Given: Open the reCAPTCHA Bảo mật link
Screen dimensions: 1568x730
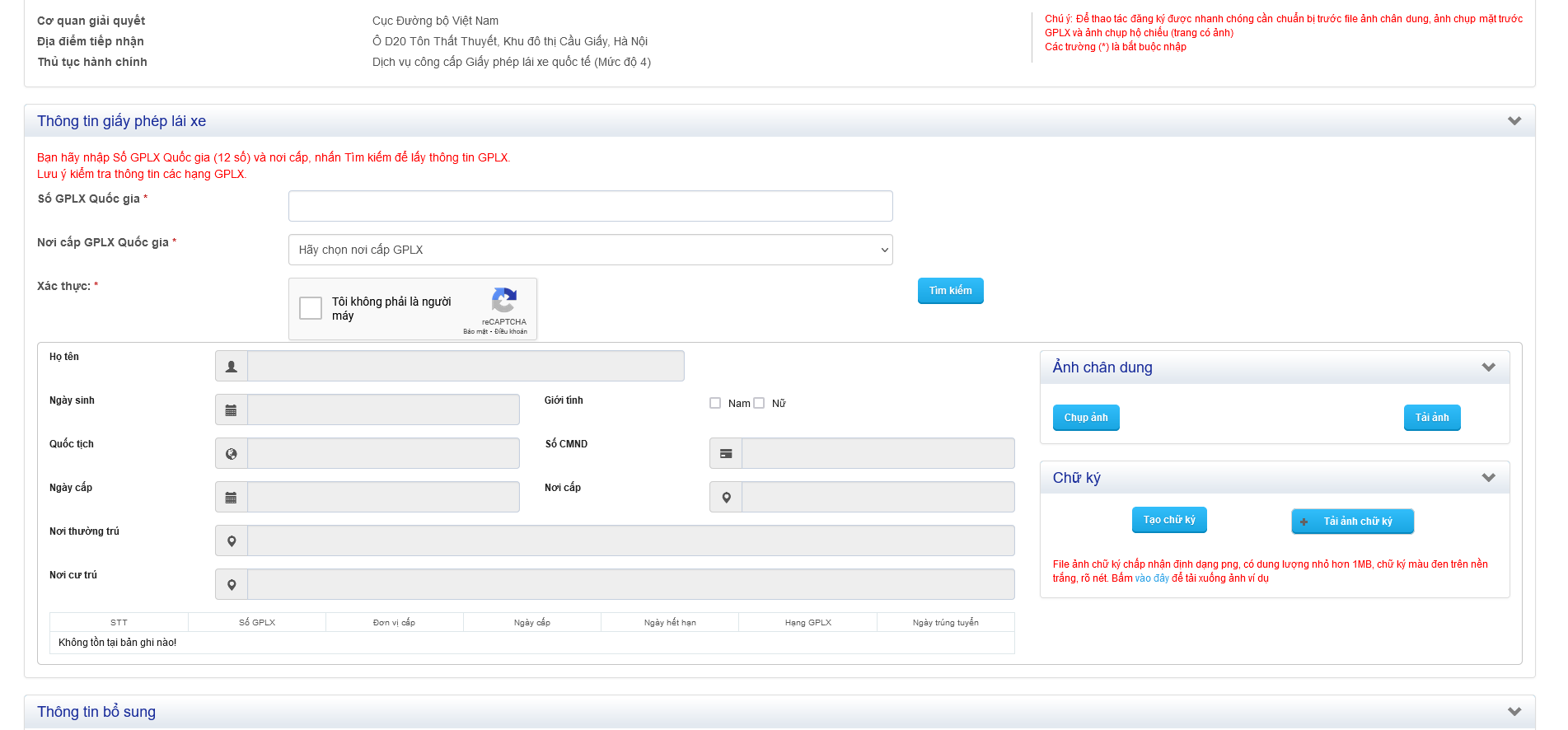Looking at the screenshot, I should 475,332.
